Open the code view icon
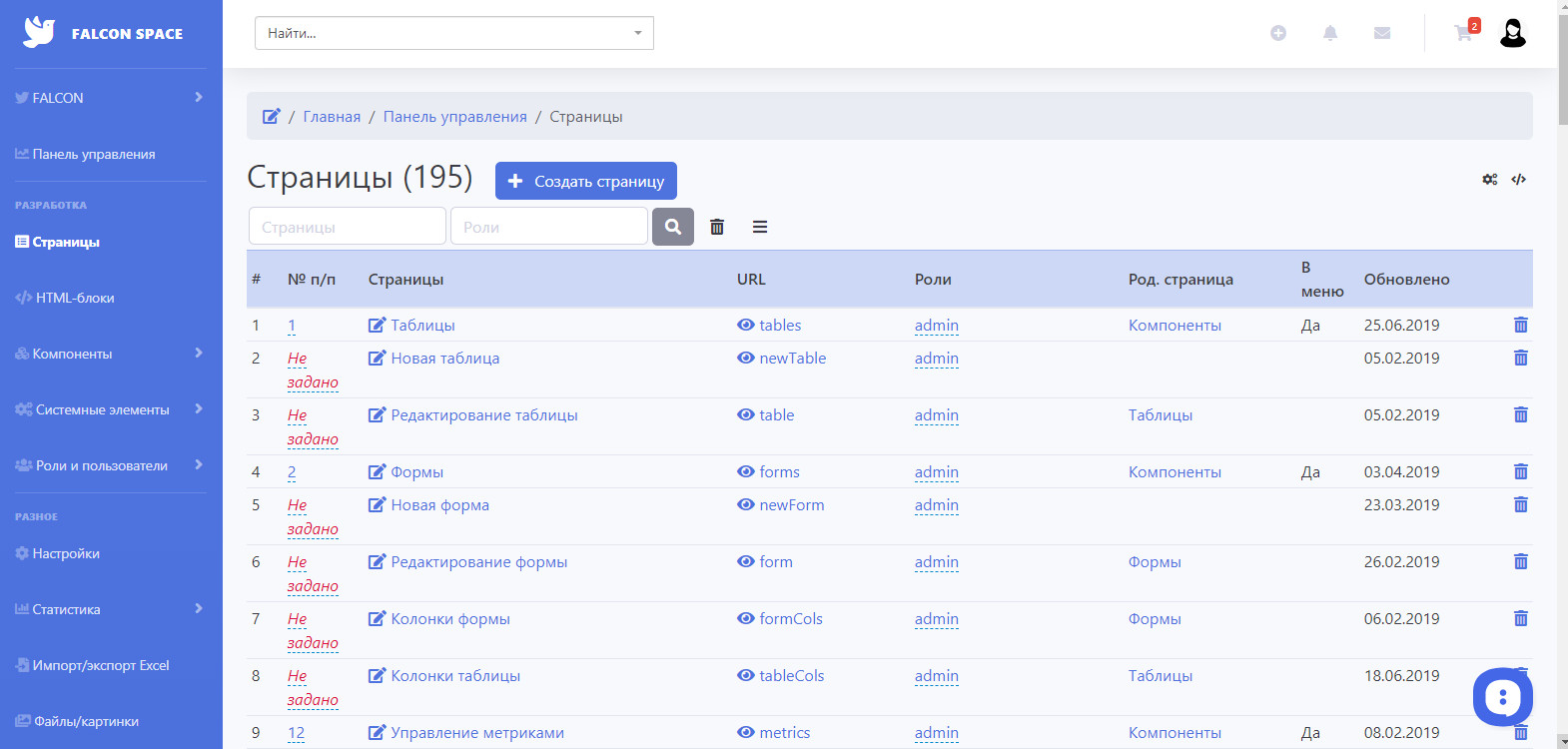This screenshot has height=749, width=1568. coord(1519,180)
